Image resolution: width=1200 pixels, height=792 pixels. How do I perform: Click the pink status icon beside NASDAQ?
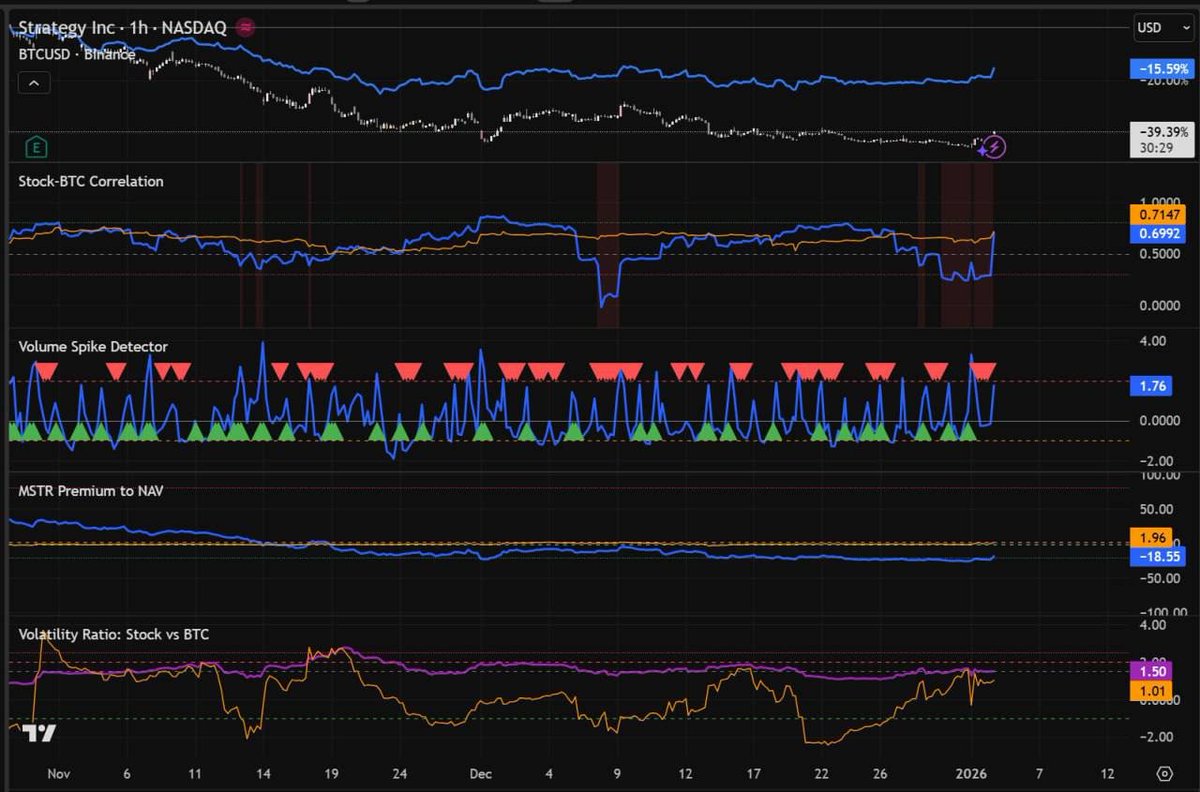coord(245,28)
